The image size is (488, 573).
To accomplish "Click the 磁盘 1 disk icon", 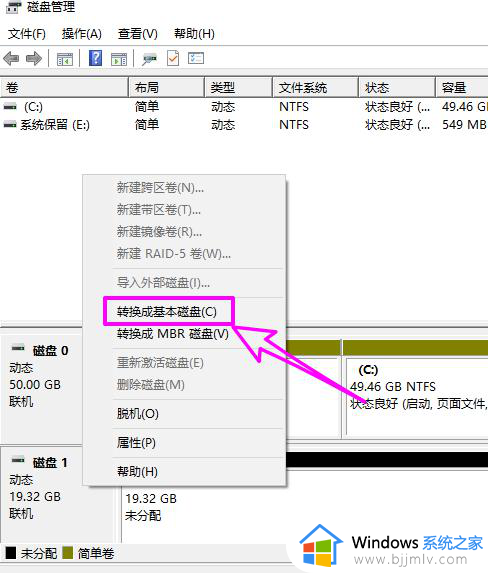I will point(18,460).
